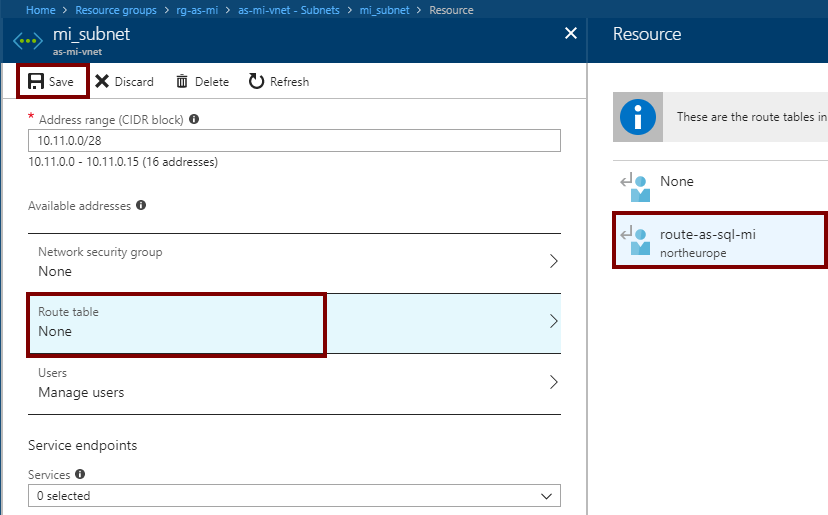The width and height of the screenshot is (828, 515).
Task: Click the Save button in the toolbar
Action: [x=52, y=82]
